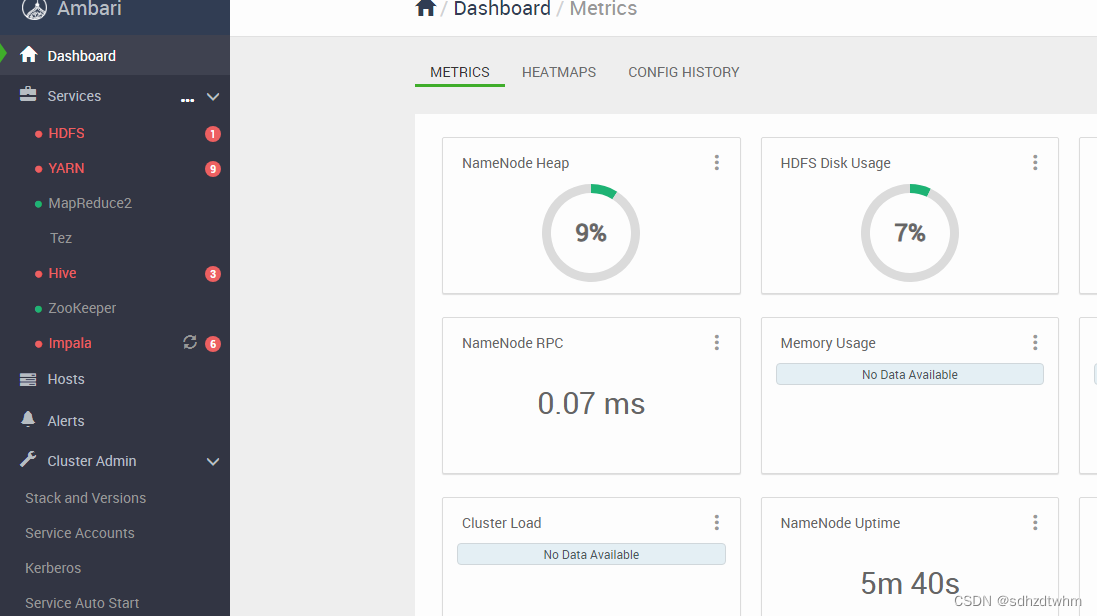
Task: Open NameNode Heap widget options menu
Action: point(716,162)
